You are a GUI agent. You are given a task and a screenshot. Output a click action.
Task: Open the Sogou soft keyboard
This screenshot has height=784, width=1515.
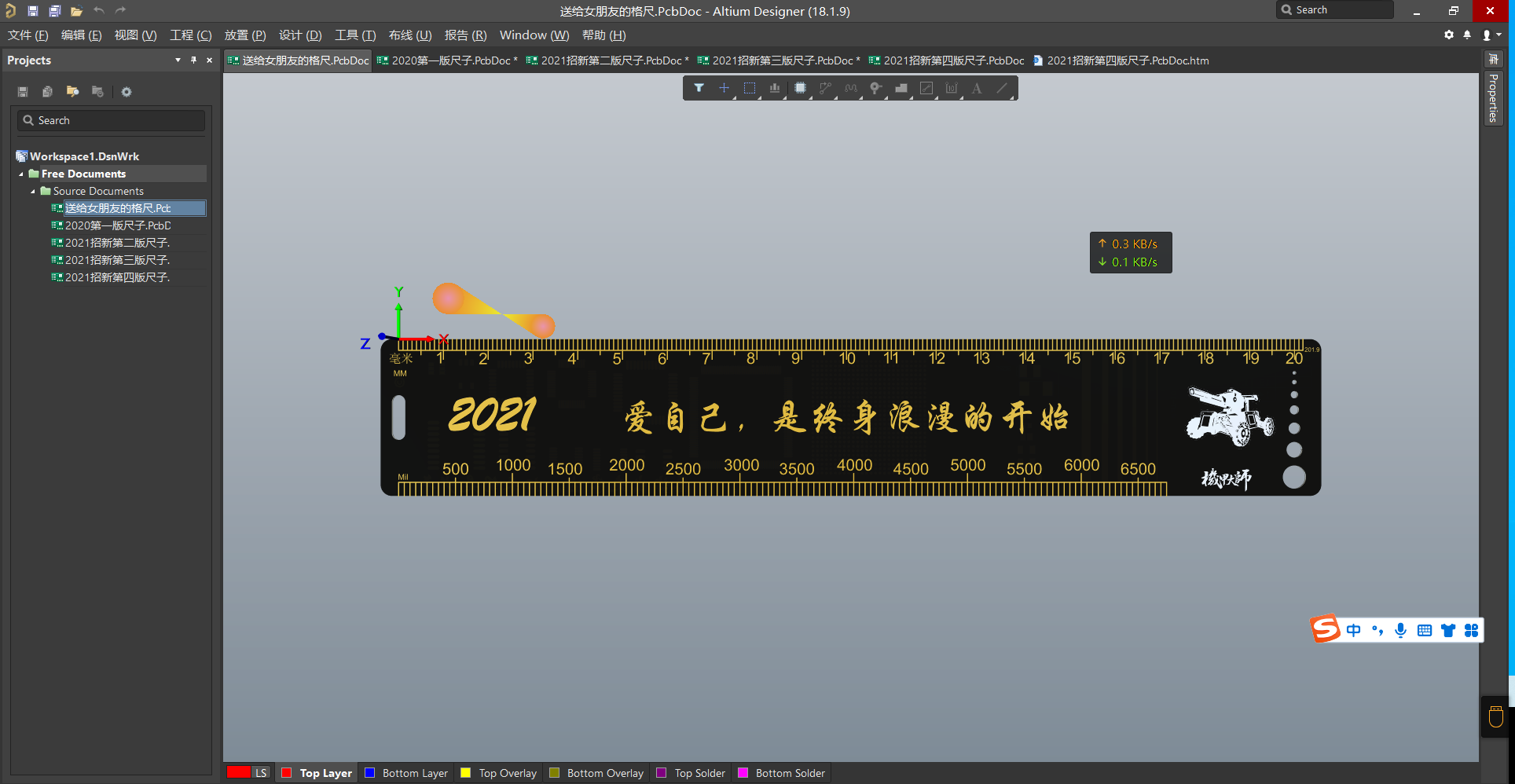[x=1424, y=630]
